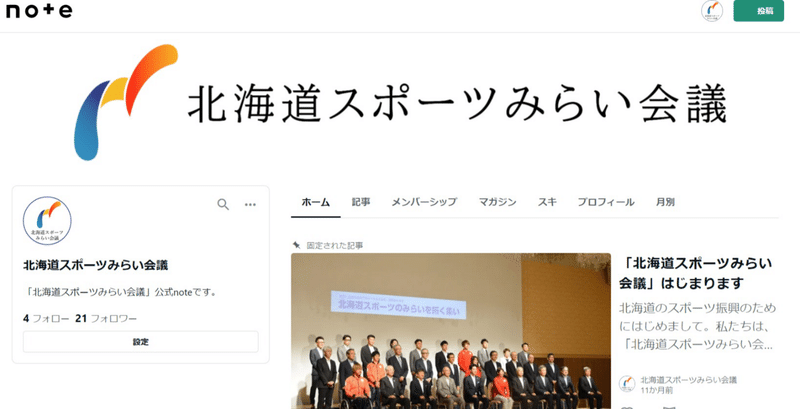This screenshot has width=800, height=409.
Task: Open the user avatar menu at top right
Action: point(712,11)
